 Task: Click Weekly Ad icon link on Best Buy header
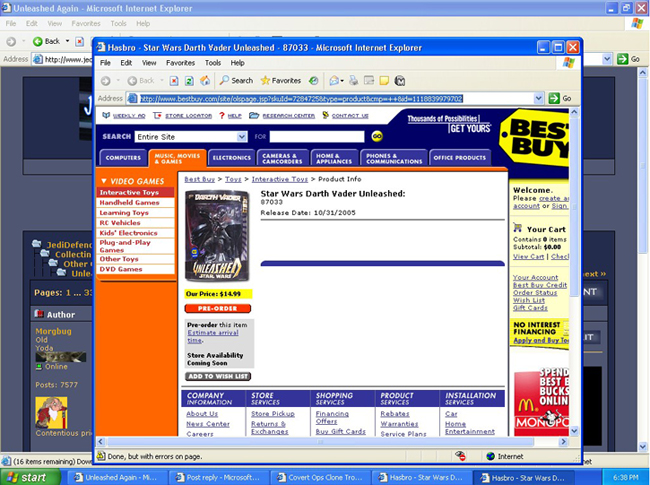[x=124, y=116]
